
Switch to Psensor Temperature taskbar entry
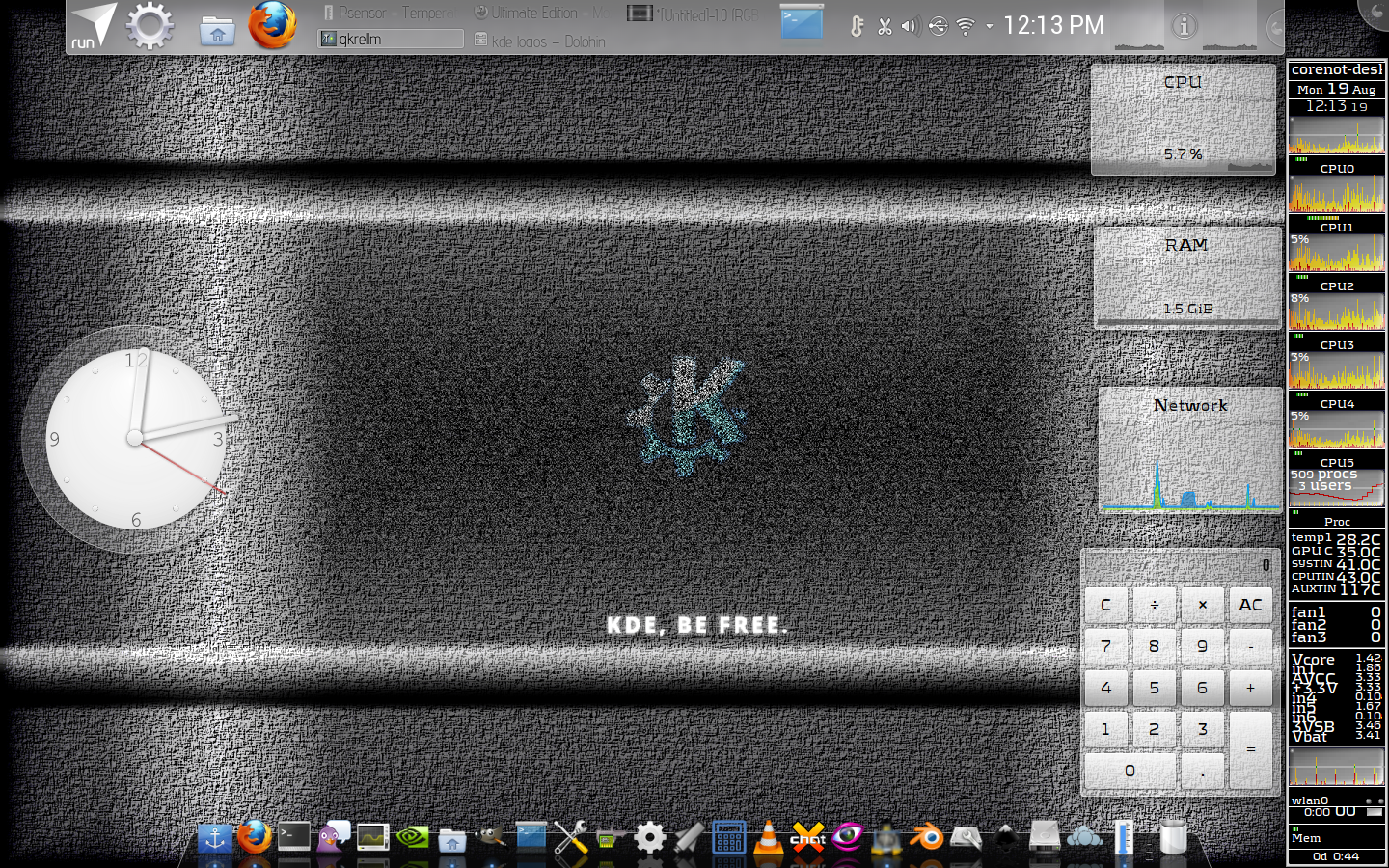point(389,13)
